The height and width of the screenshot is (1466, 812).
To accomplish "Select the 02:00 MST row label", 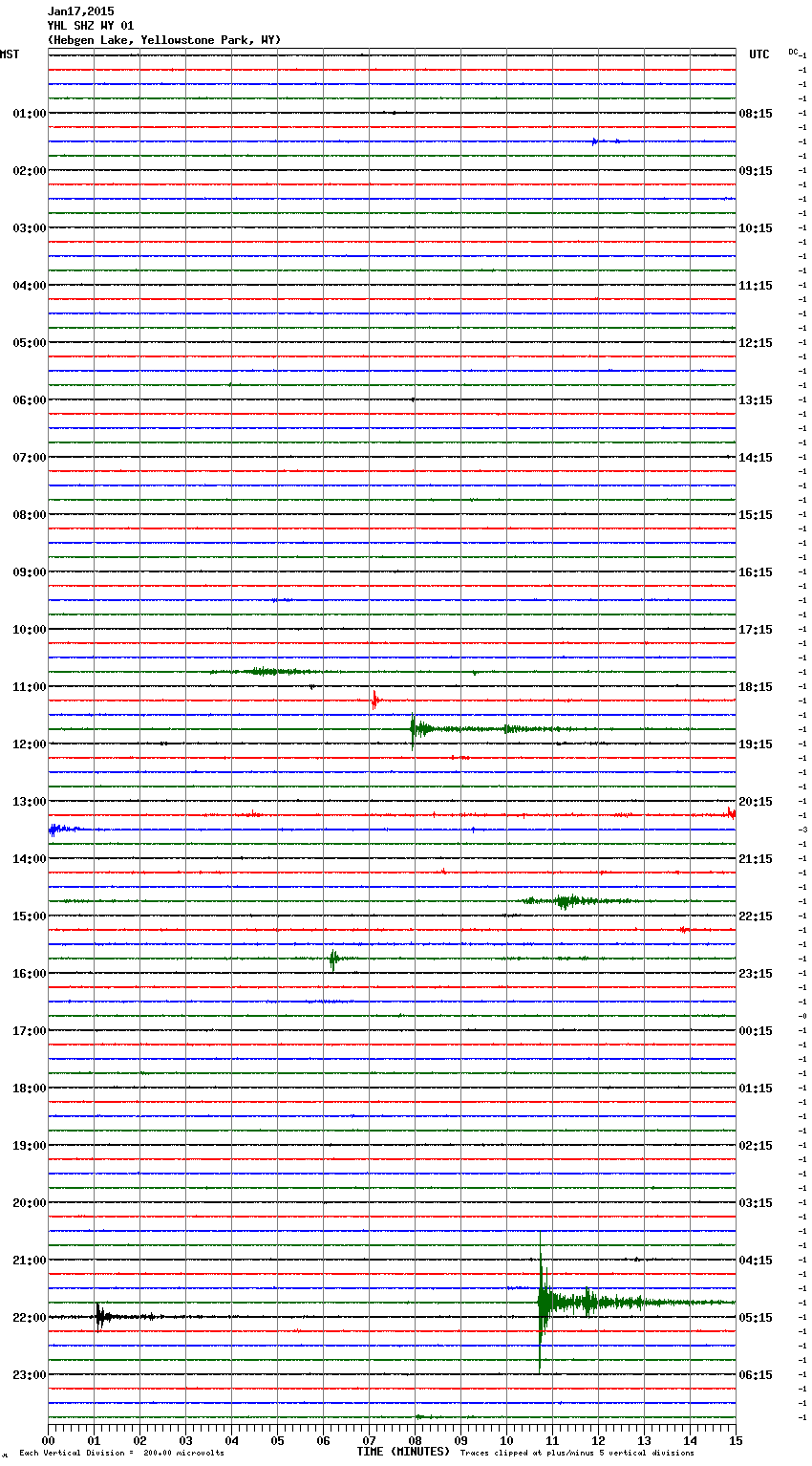I will [x=30, y=171].
